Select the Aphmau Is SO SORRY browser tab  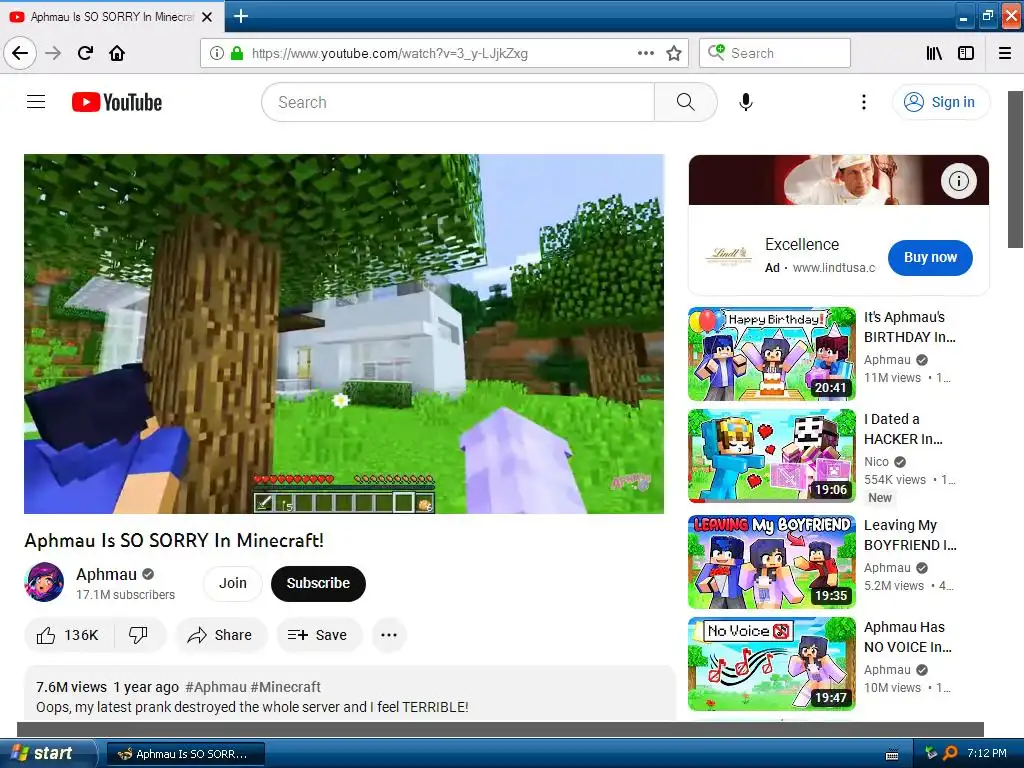point(112,16)
